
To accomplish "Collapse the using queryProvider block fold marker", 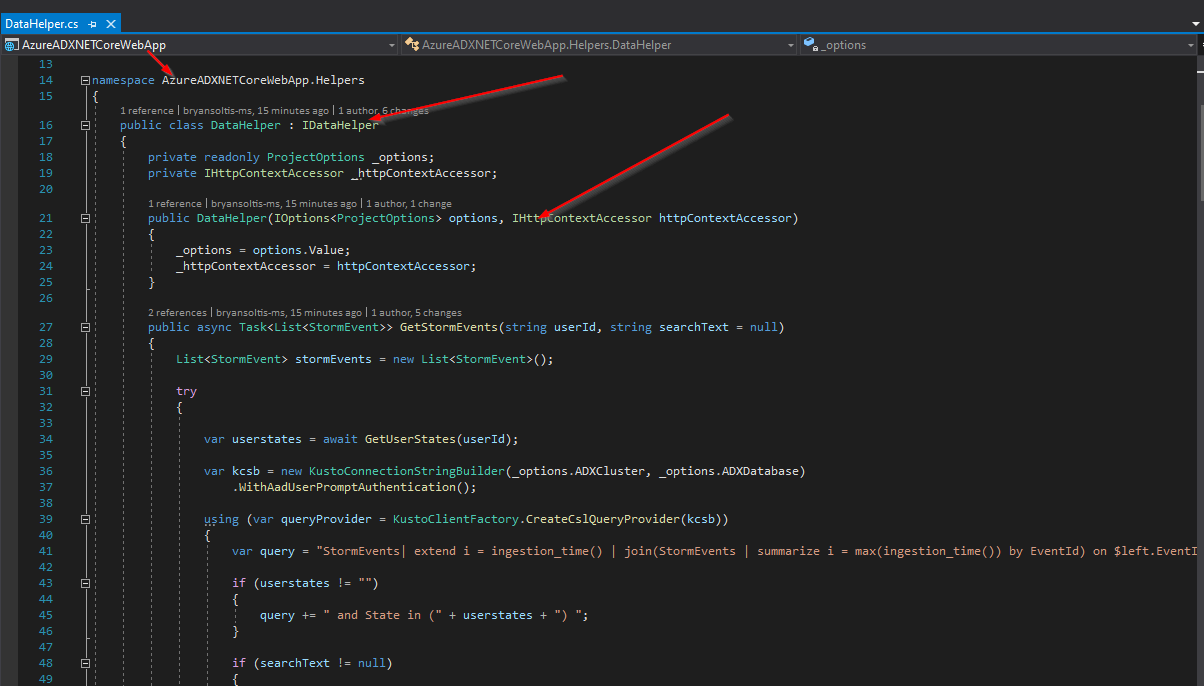I will click(85, 519).
